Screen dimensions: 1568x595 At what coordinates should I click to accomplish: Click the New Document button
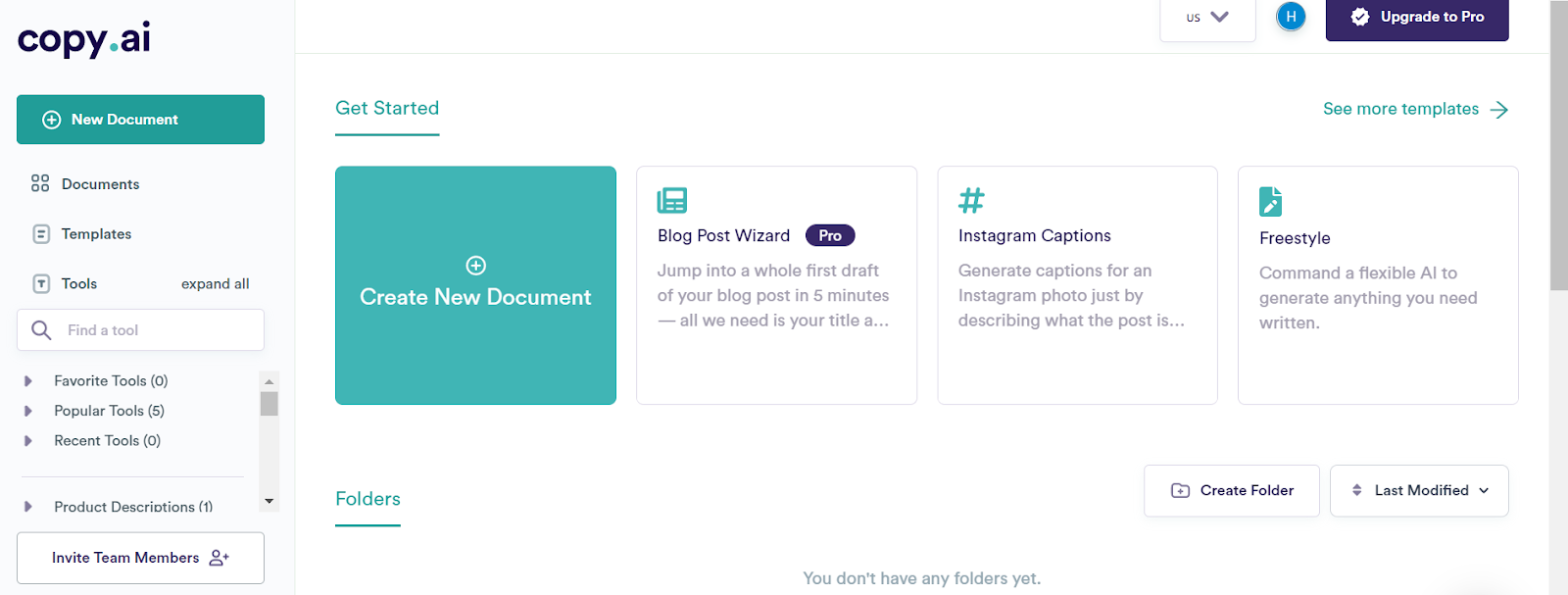(x=140, y=120)
